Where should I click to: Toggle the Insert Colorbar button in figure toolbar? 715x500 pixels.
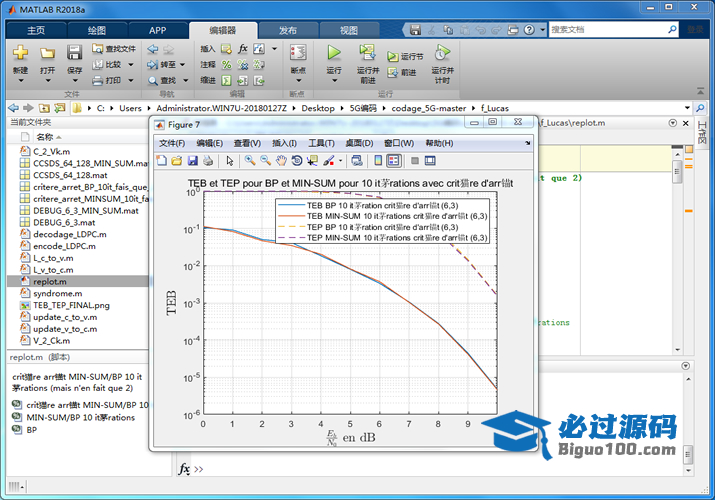378,160
